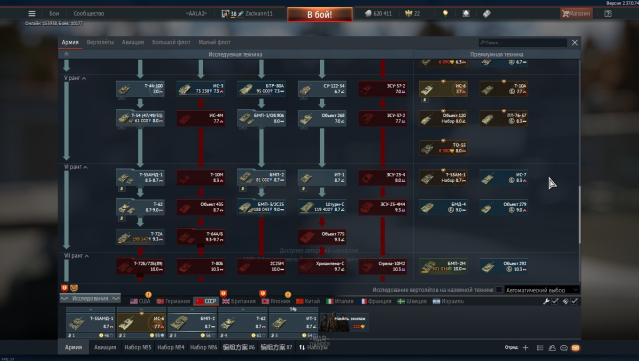Select the ИС-3 tank in tree
Screen dimensions: 639x361
pos(201,89)
